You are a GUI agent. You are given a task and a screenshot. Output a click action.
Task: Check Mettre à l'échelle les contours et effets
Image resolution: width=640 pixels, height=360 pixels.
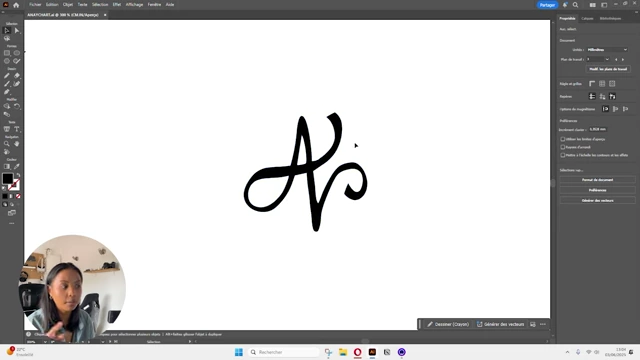click(x=563, y=155)
